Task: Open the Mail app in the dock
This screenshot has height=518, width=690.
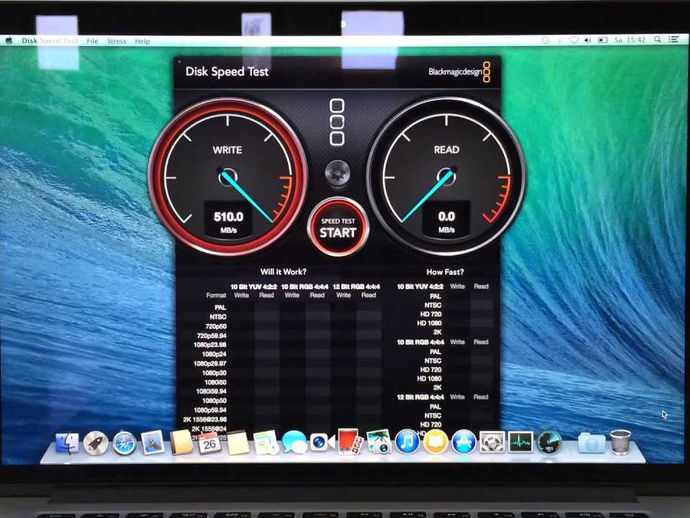Action: (x=153, y=442)
